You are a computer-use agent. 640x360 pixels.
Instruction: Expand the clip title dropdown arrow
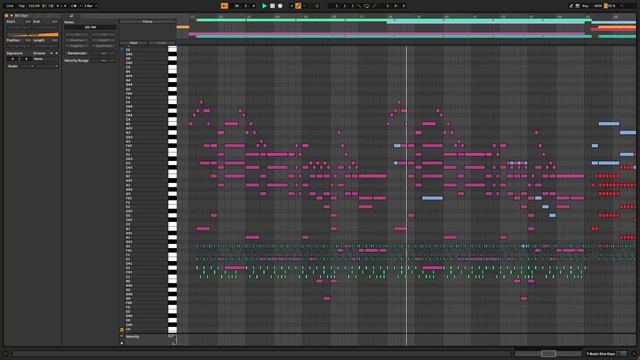11,16
